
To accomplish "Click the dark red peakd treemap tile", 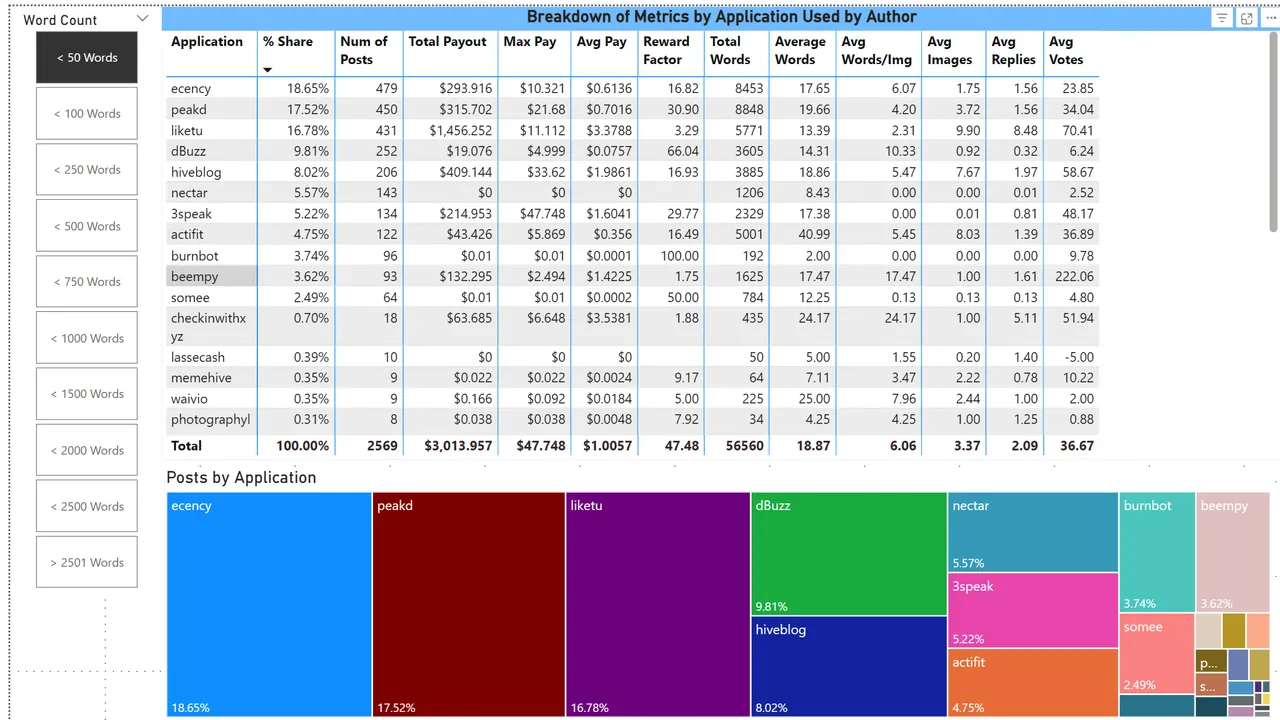I will point(468,604).
